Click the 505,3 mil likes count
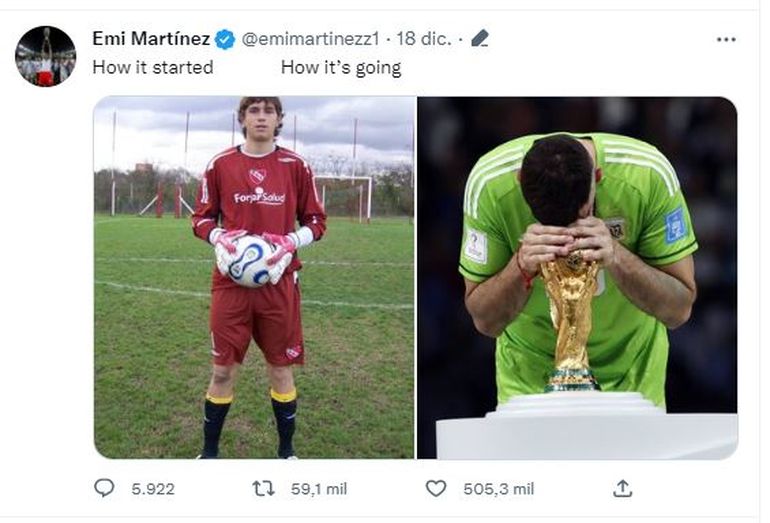Image resolution: width=770 pixels, height=523 pixels. point(498,489)
